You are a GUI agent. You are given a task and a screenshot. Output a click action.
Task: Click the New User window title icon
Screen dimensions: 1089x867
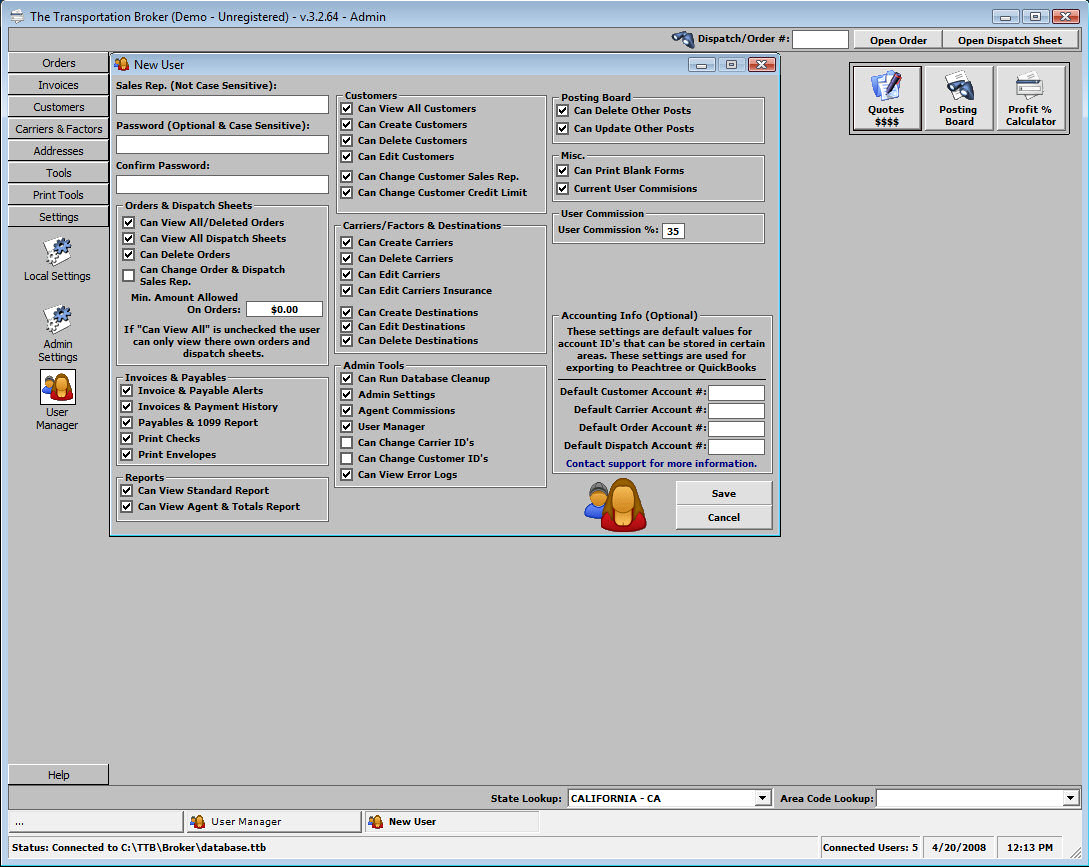122,64
